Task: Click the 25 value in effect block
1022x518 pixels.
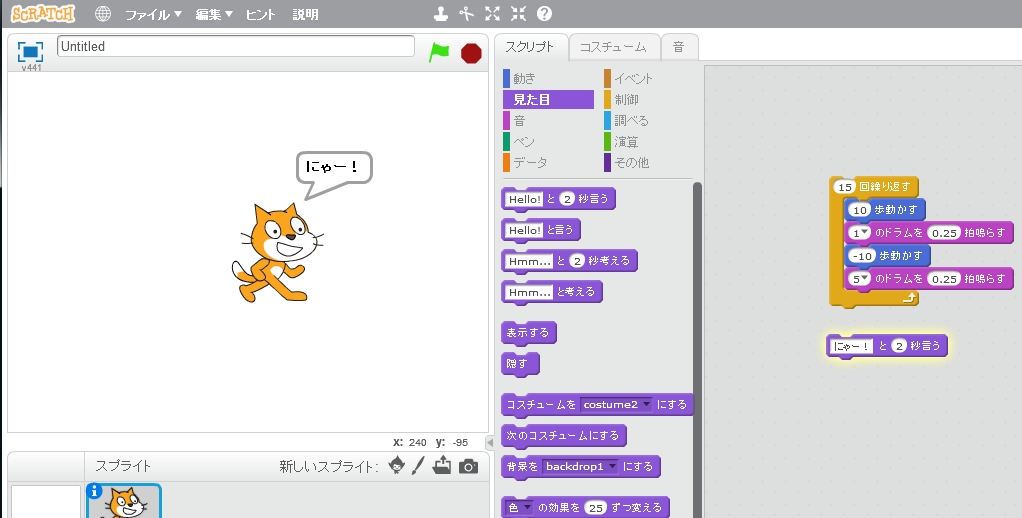Action: pyautogui.click(x=595, y=508)
